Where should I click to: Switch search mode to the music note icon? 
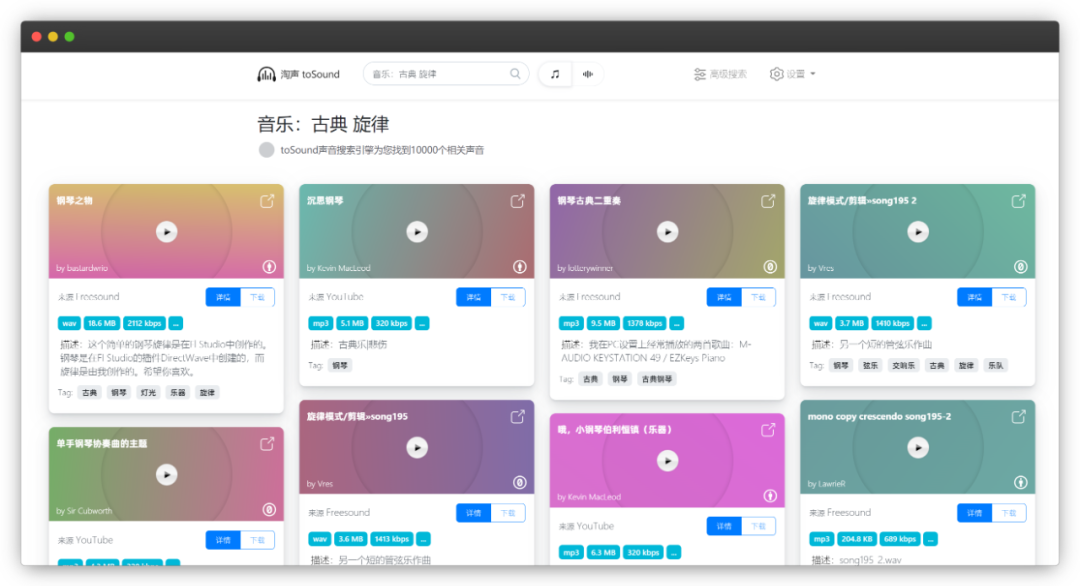click(x=554, y=73)
